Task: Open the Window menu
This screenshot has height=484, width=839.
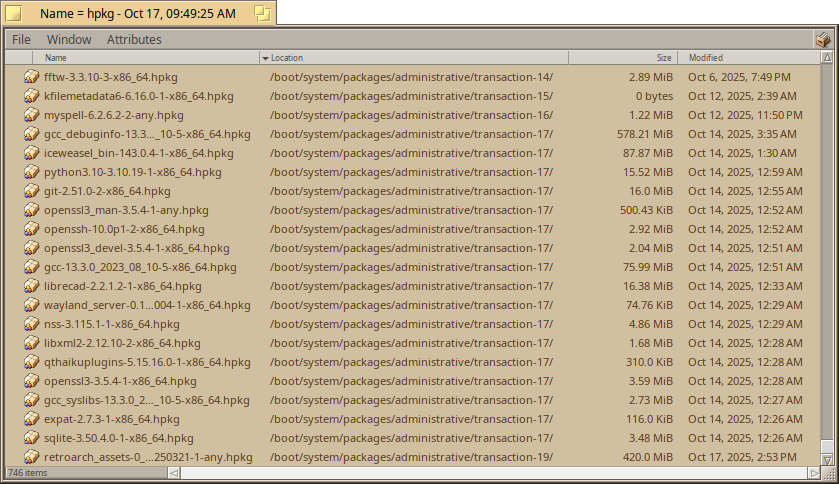Action: pyautogui.click(x=69, y=40)
